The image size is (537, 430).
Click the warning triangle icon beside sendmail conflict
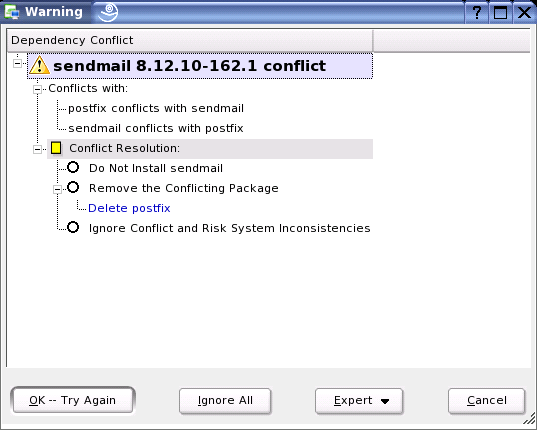[x=39, y=65]
